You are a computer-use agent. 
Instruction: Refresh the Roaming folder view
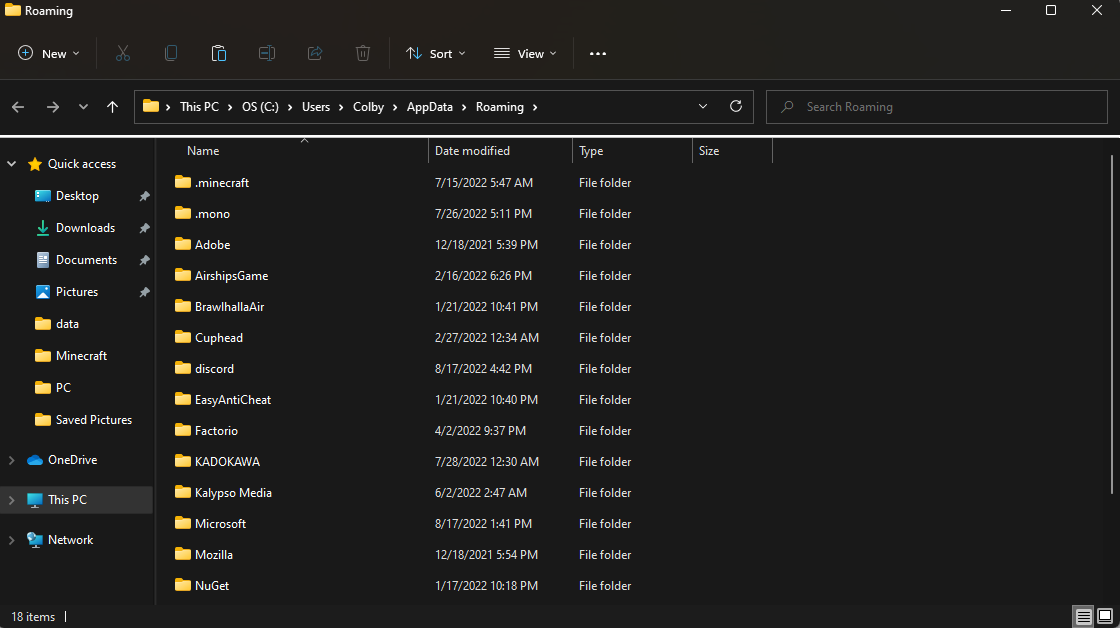click(736, 107)
